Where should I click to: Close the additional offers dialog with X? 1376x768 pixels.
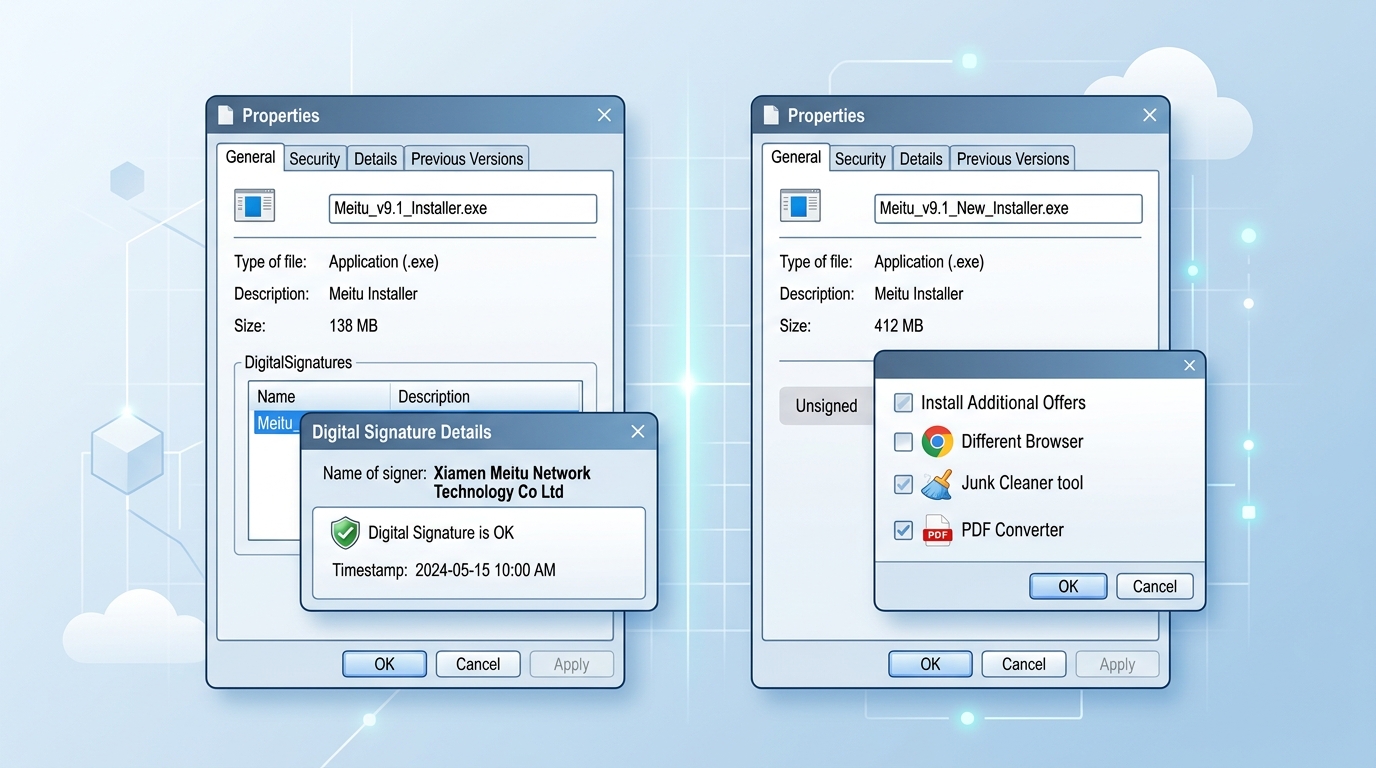pos(1189,365)
